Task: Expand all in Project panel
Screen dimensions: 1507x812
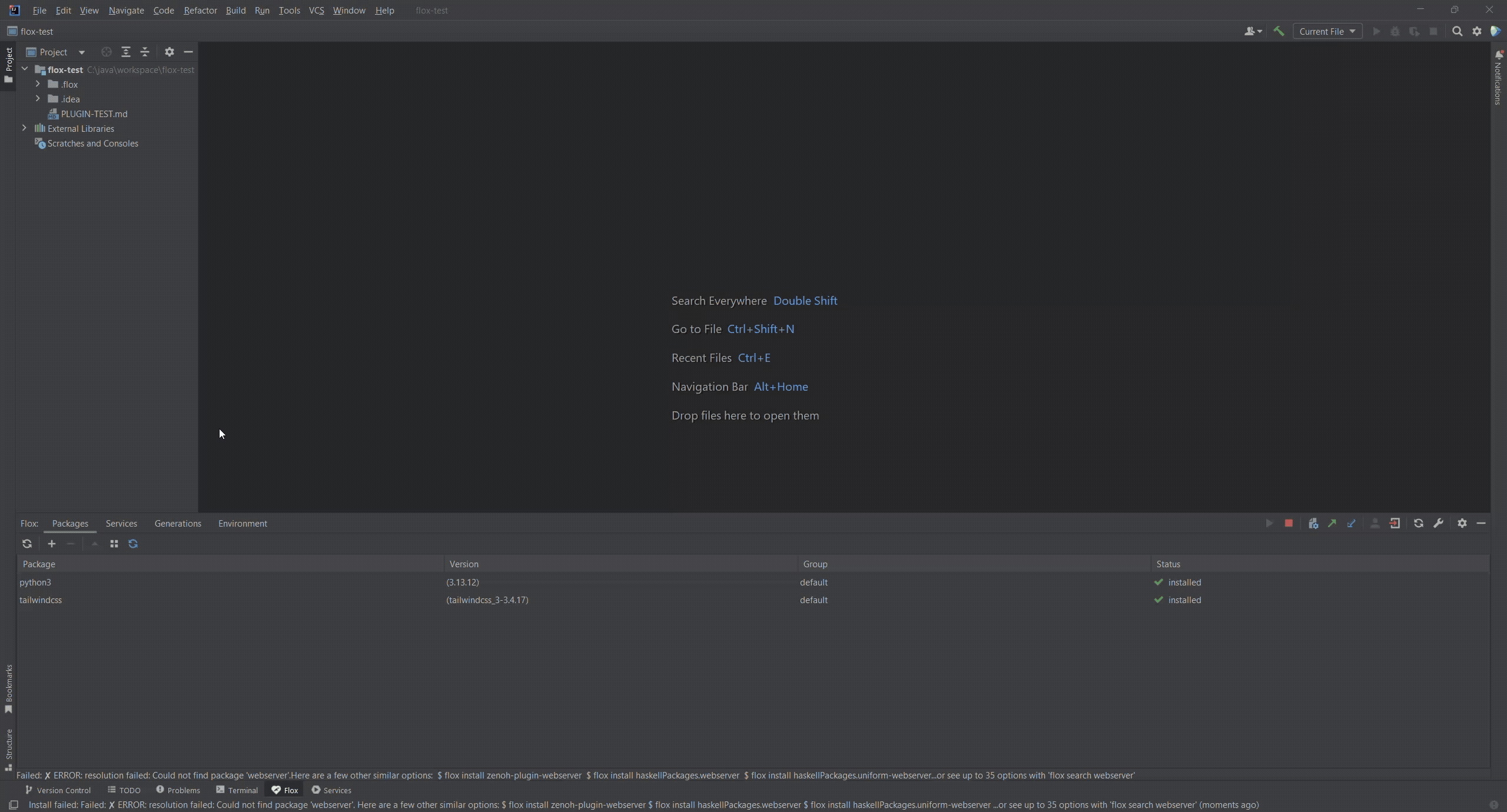Action: pos(126,52)
